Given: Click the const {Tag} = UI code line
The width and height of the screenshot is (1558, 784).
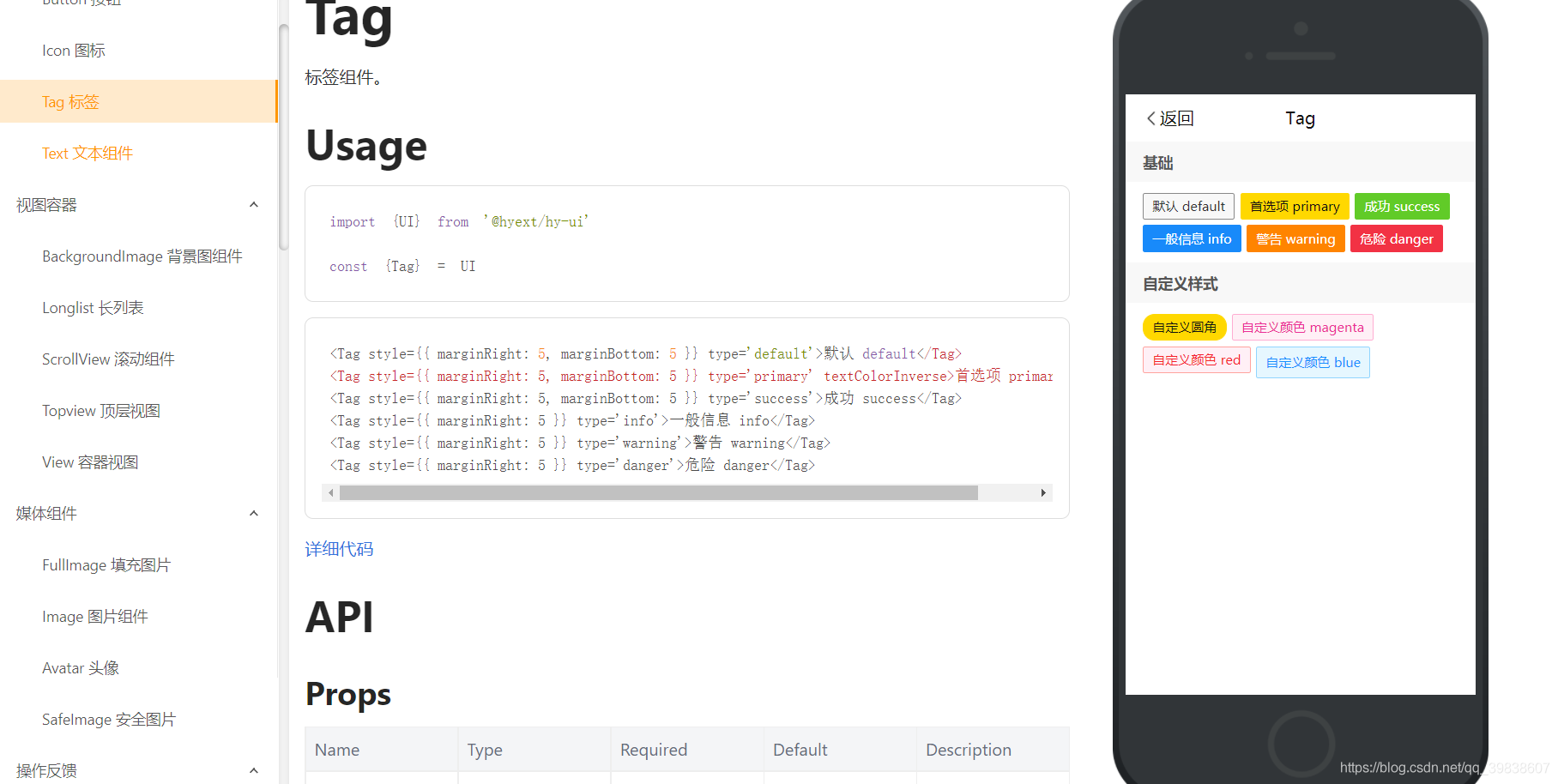Looking at the screenshot, I should click(402, 266).
